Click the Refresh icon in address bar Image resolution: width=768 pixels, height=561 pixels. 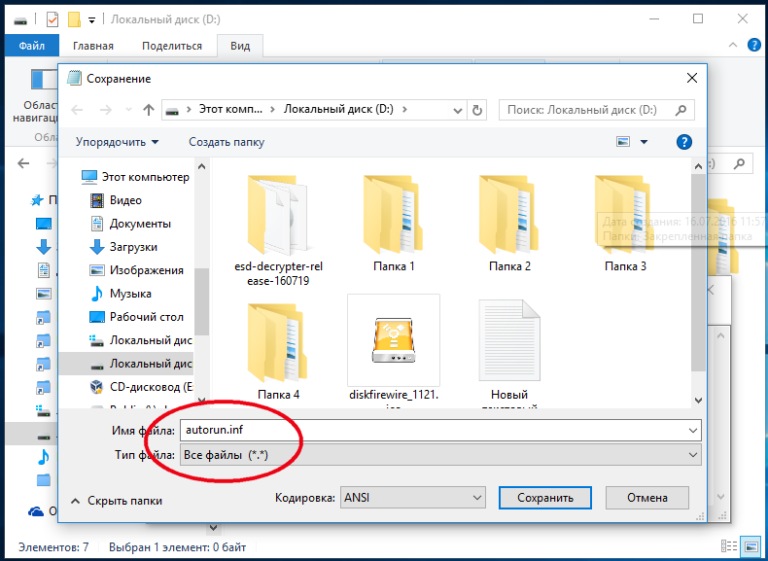coord(477,110)
